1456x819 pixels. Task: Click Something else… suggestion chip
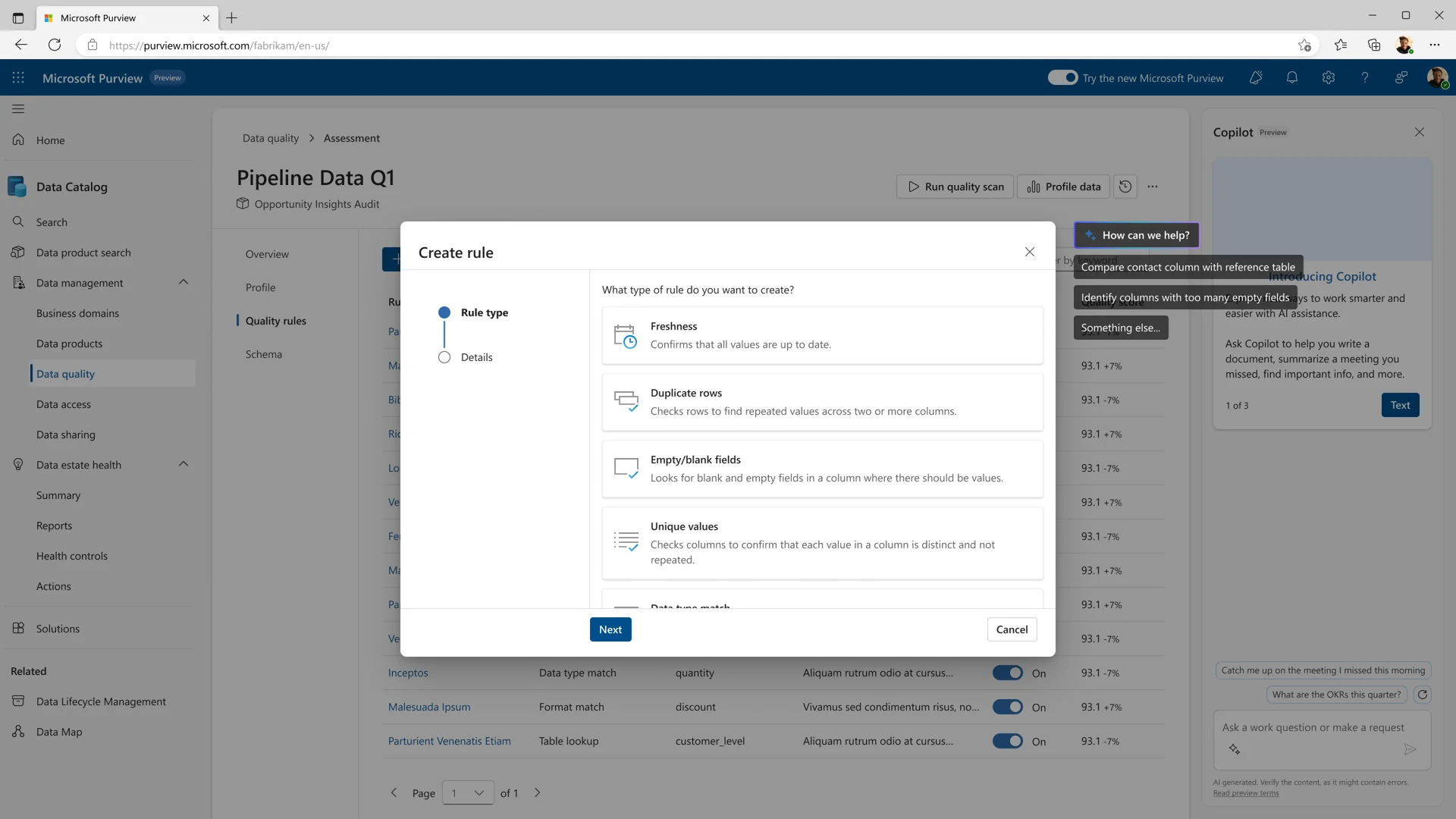1121,328
